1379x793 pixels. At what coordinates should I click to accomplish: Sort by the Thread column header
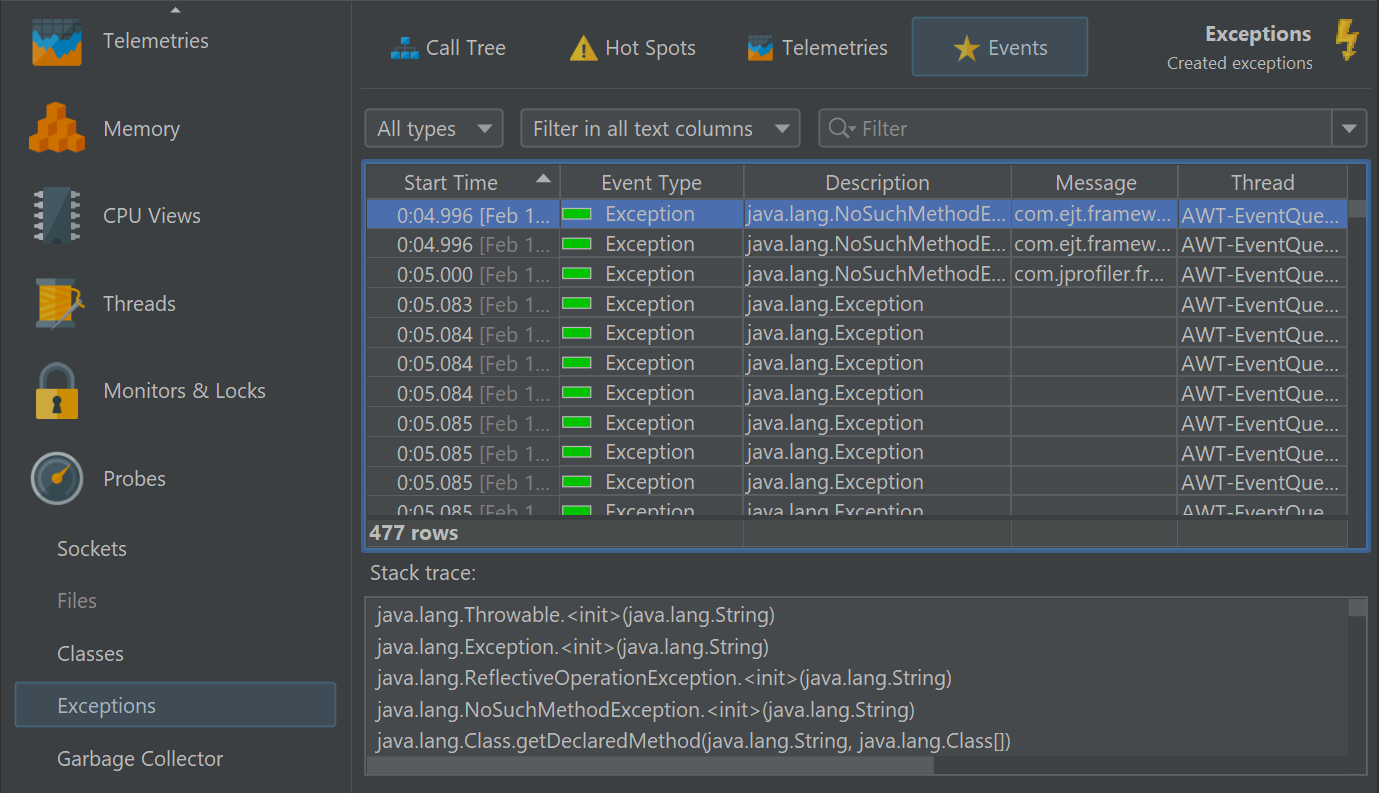[x=1262, y=183]
